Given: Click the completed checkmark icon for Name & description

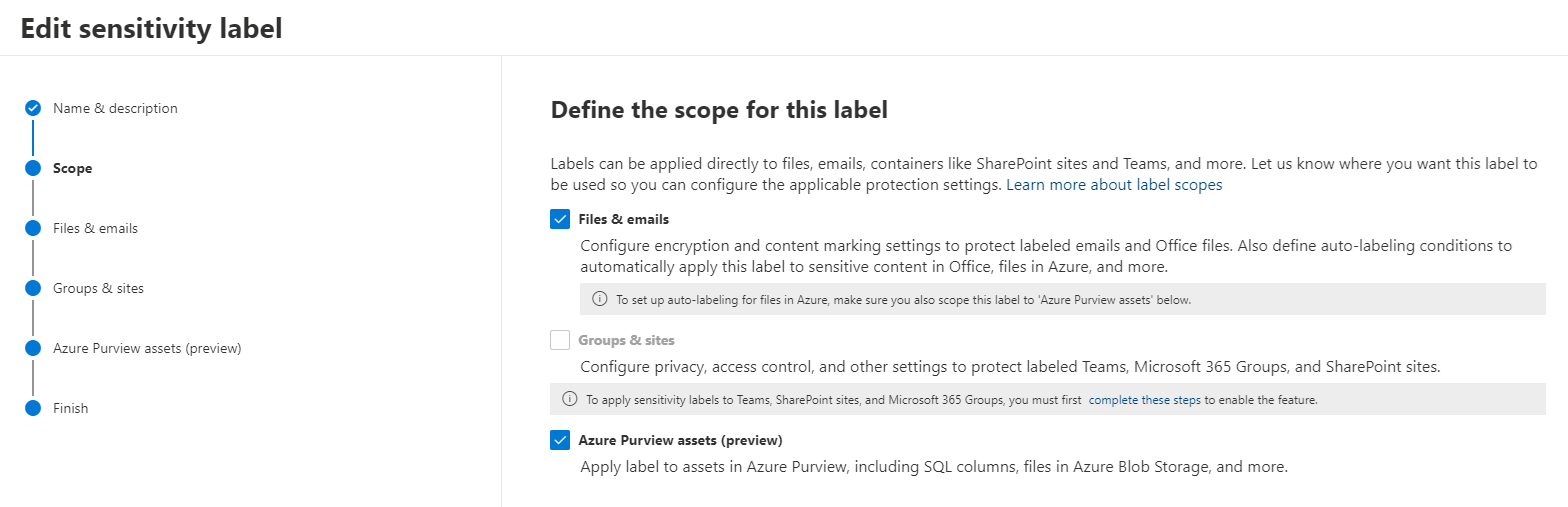Looking at the screenshot, I should tap(33, 108).
